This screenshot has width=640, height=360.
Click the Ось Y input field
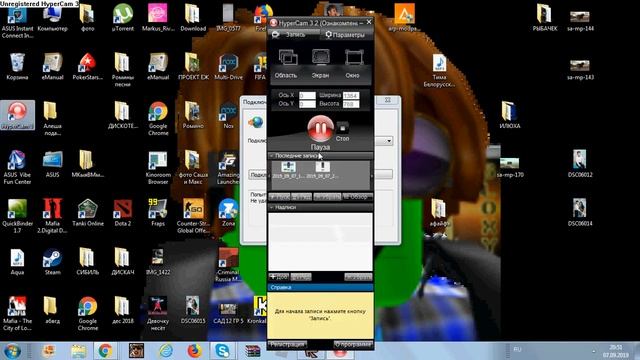pyautogui.click(x=307, y=104)
